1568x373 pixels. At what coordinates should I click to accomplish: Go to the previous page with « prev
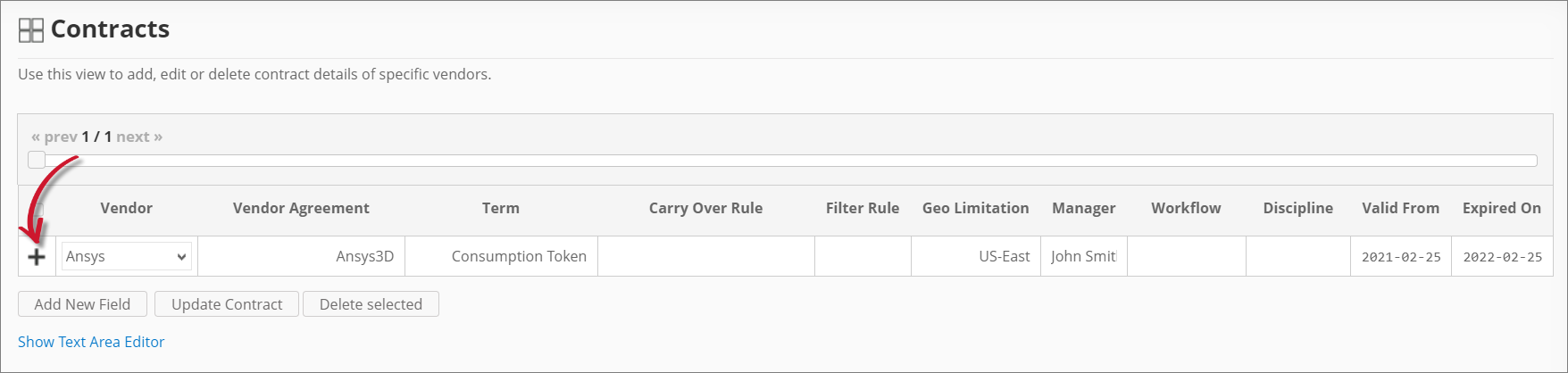(x=54, y=137)
